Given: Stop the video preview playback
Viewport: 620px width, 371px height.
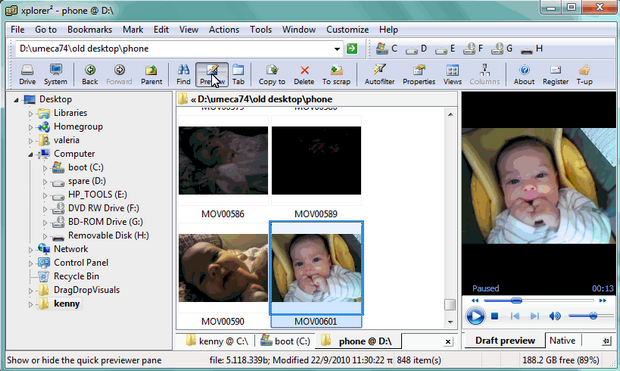Looking at the screenshot, I should click(x=494, y=316).
